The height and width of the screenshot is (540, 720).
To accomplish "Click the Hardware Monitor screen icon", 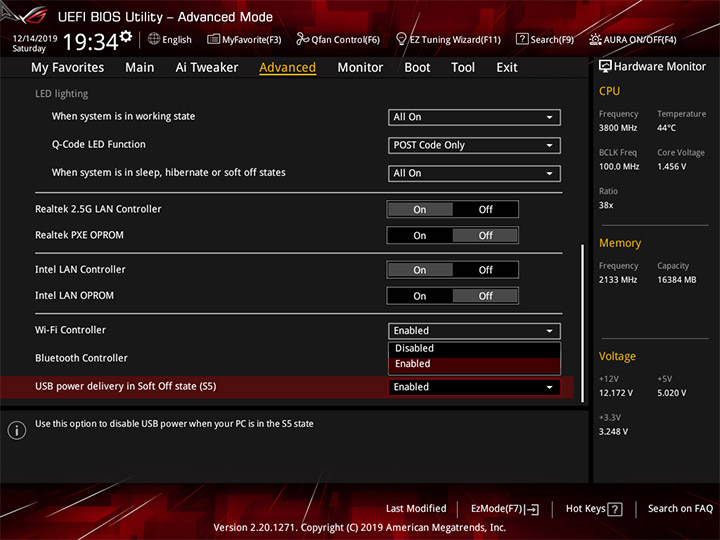I will click(x=605, y=66).
